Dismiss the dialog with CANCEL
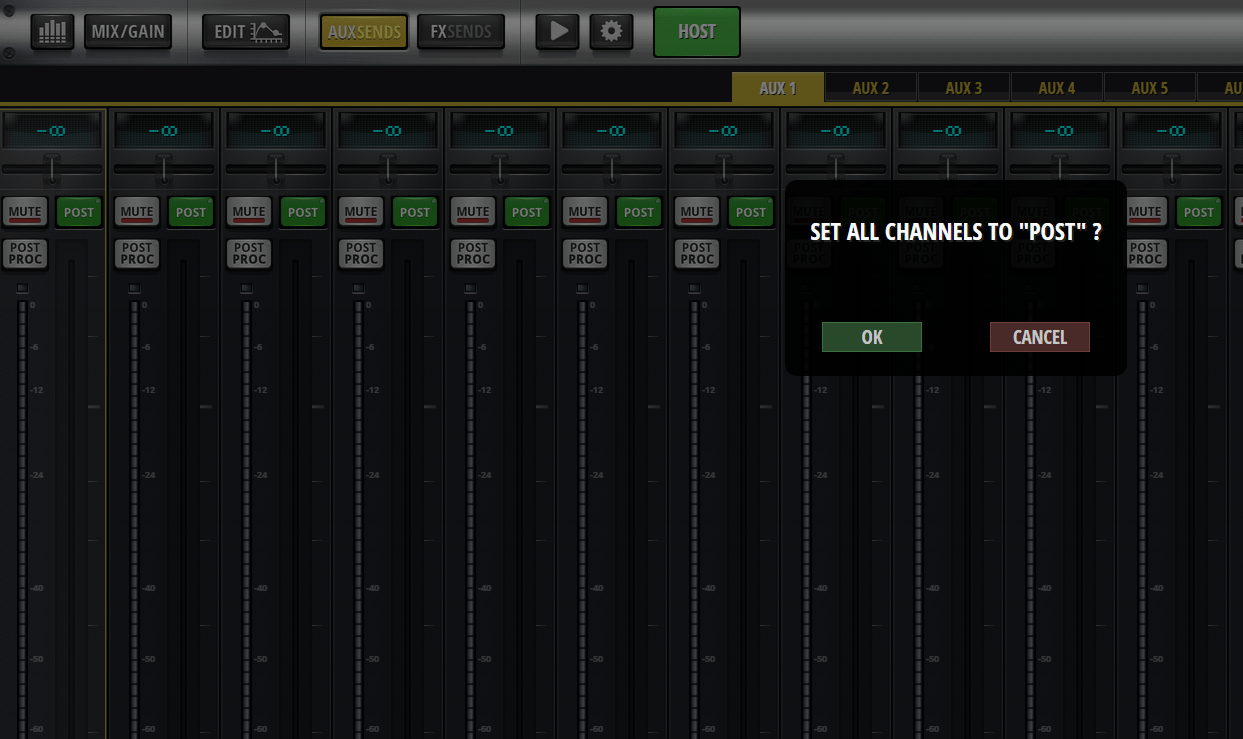The width and height of the screenshot is (1243, 739). (1039, 337)
